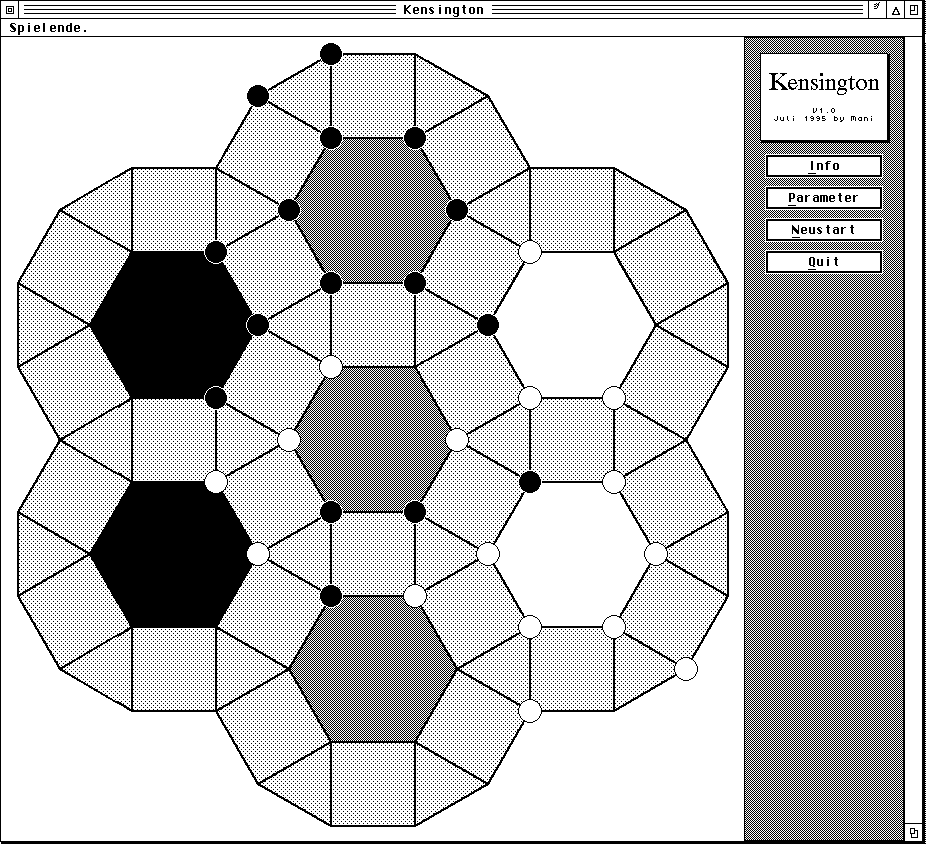Select the white piece farthest right on board
The image size is (926, 844).
[686, 669]
